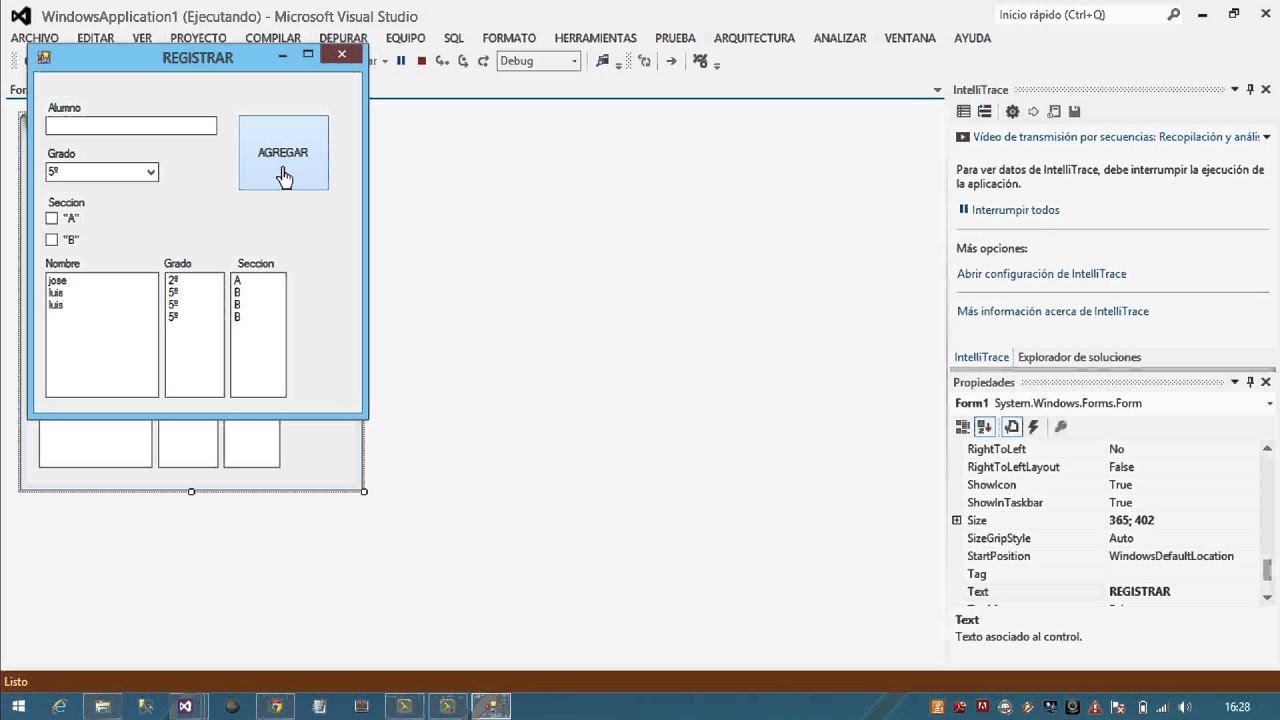The width and height of the screenshot is (1280, 720).
Task: Click the Alumno text field
Action: tap(131, 126)
